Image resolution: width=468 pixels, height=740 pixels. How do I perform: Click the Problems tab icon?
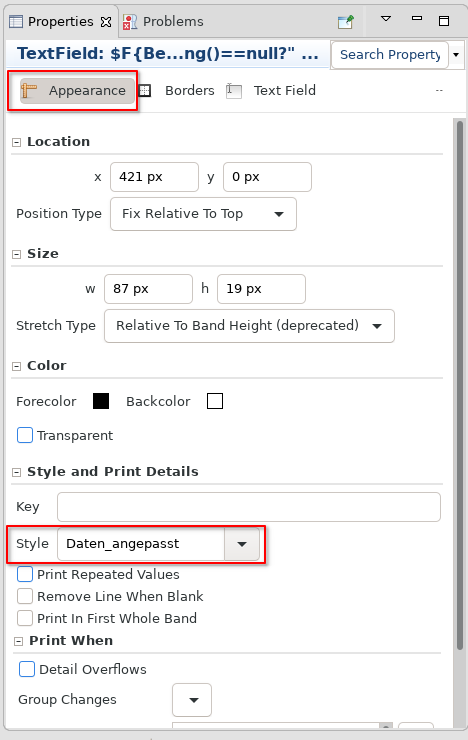click(130, 22)
